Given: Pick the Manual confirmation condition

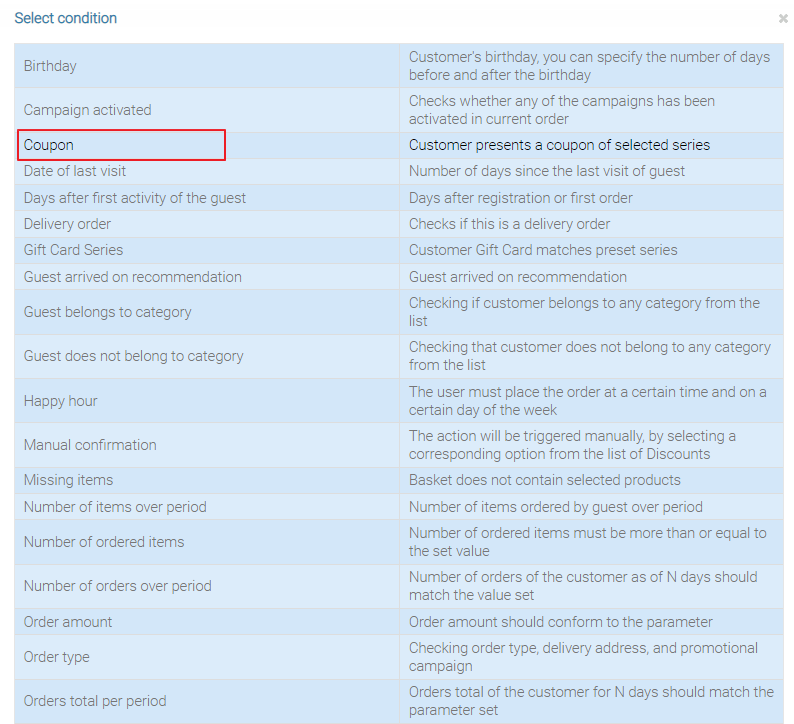Looking at the screenshot, I should [90, 445].
